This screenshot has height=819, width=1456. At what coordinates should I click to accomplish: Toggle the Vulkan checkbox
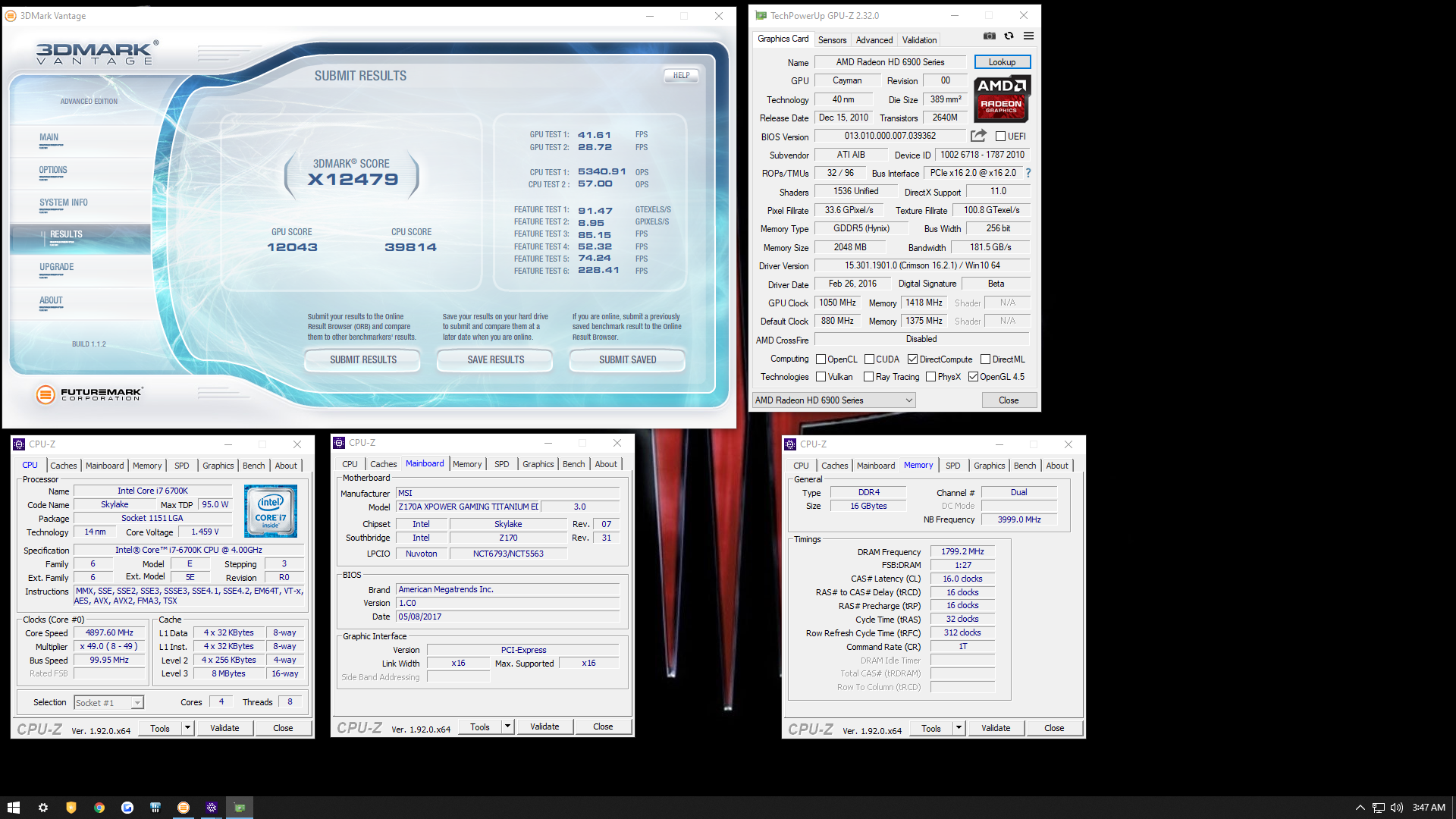pyautogui.click(x=821, y=377)
